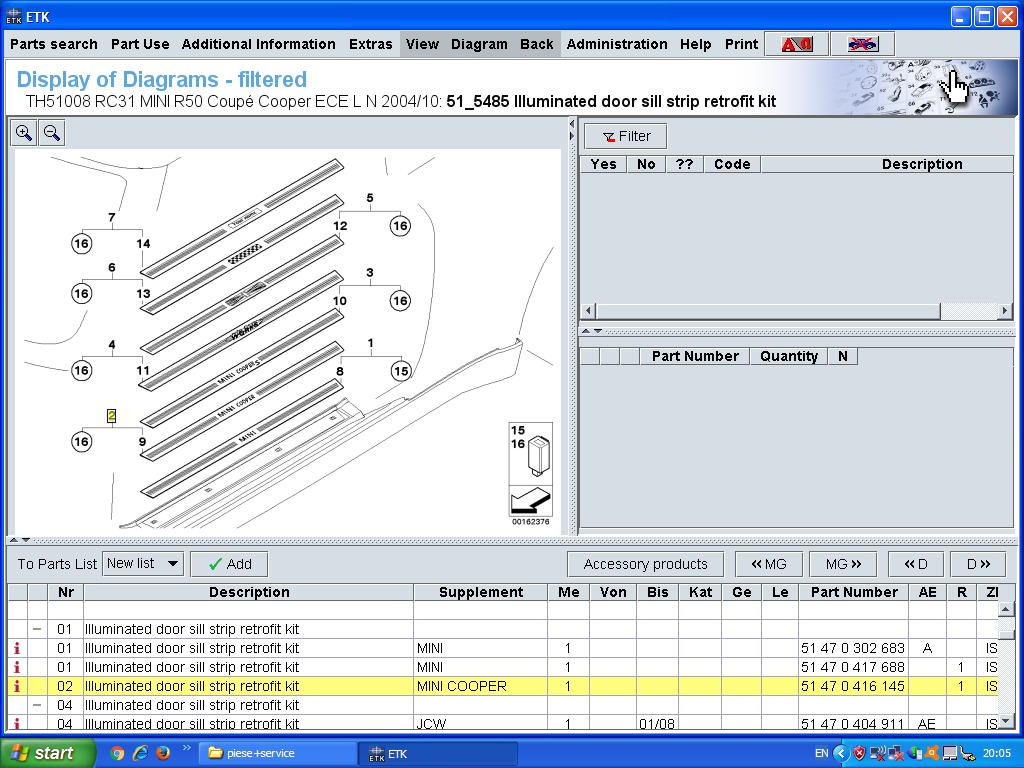Click right arrow of filter panel horizontal scrollbar

click(x=1005, y=311)
